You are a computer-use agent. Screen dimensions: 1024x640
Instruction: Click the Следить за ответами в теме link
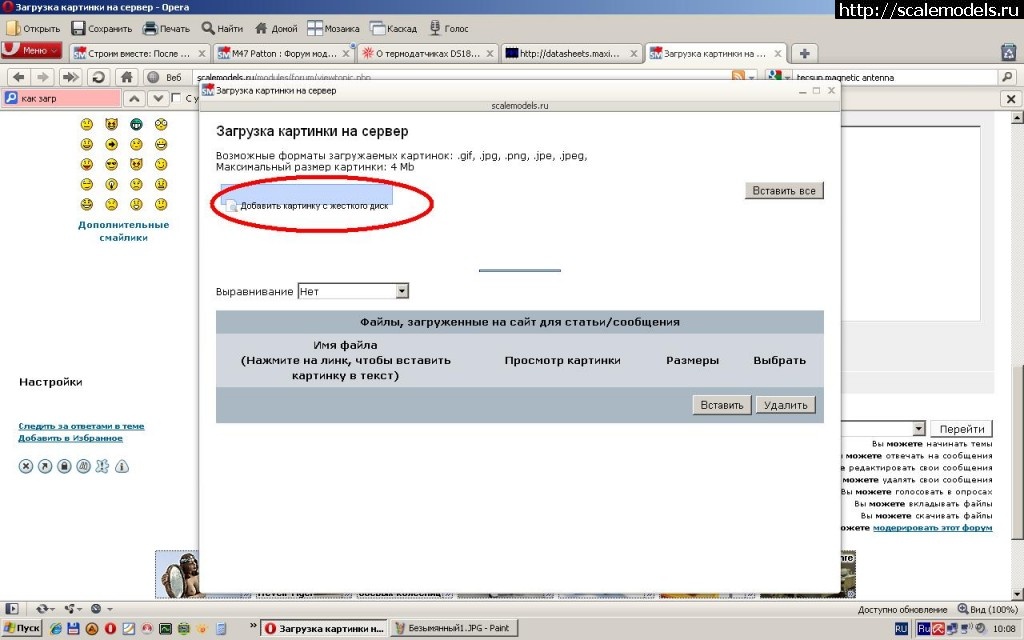coord(81,426)
